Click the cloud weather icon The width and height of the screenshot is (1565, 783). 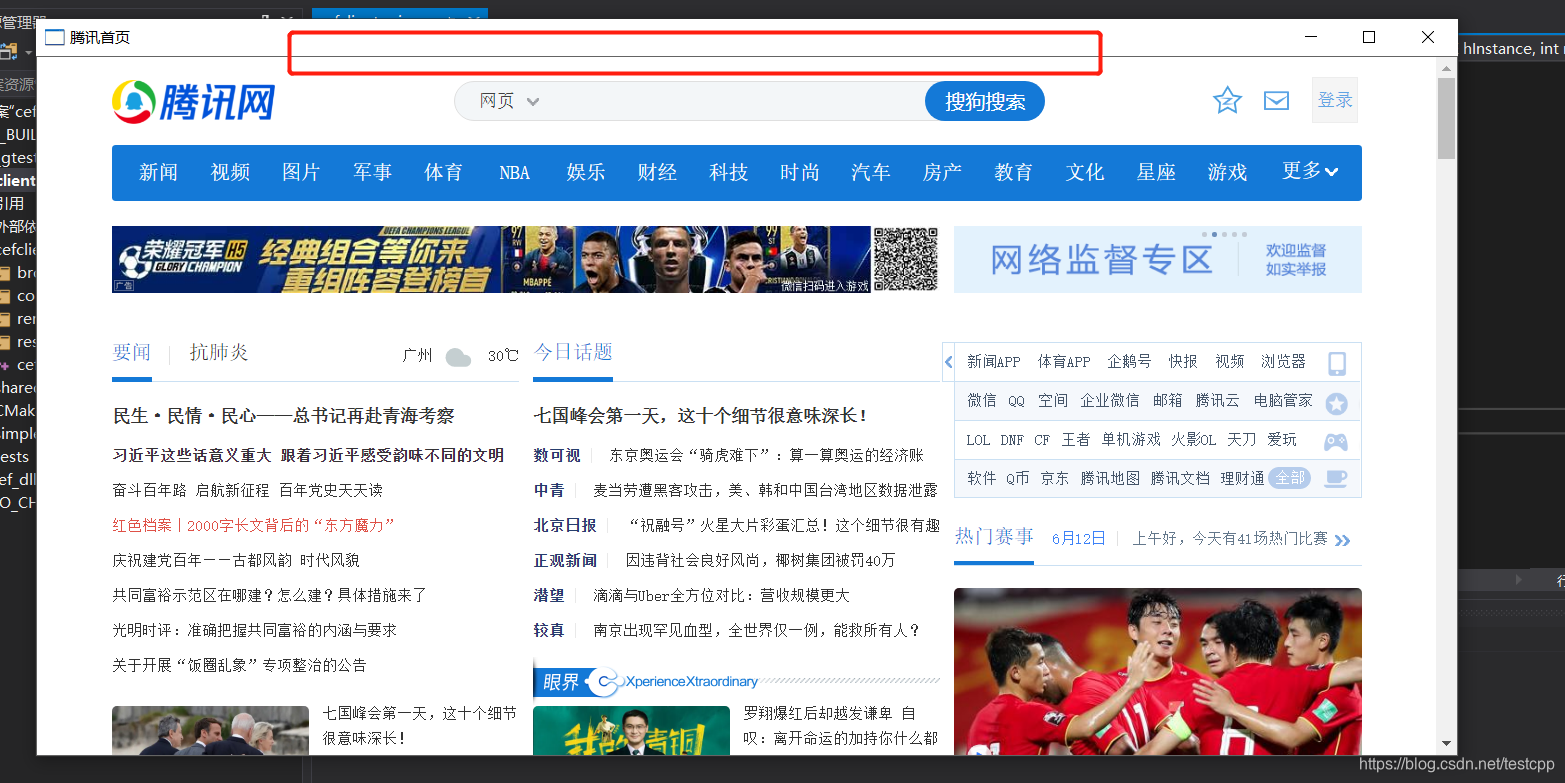pos(458,357)
